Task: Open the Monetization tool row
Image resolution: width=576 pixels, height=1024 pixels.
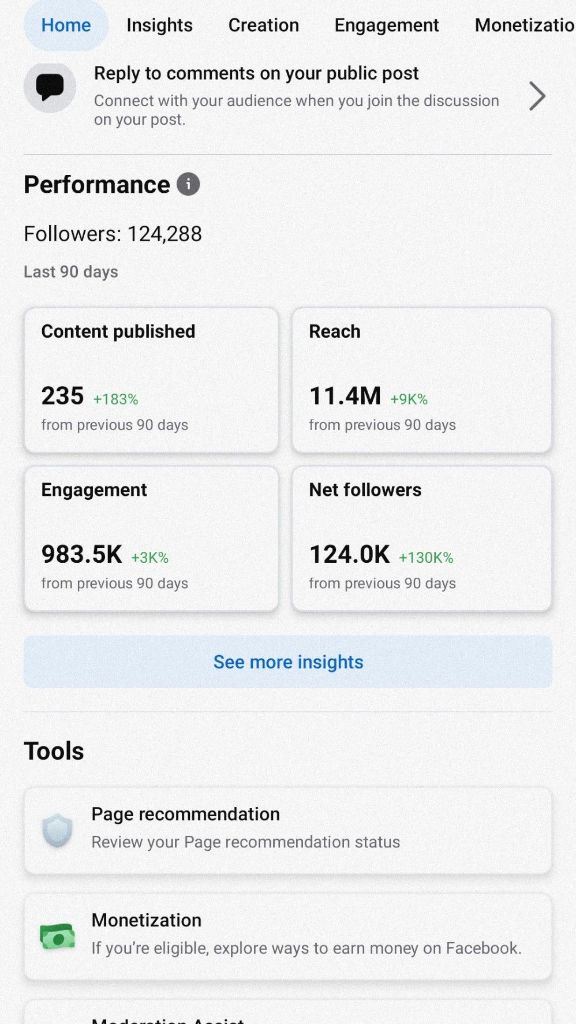Action: (x=288, y=936)
